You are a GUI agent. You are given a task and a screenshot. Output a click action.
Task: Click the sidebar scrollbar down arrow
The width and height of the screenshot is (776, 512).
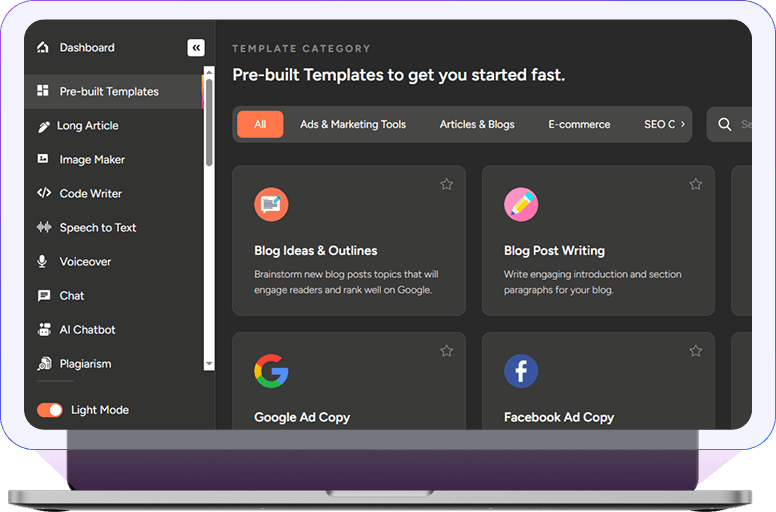pos(209,364)
